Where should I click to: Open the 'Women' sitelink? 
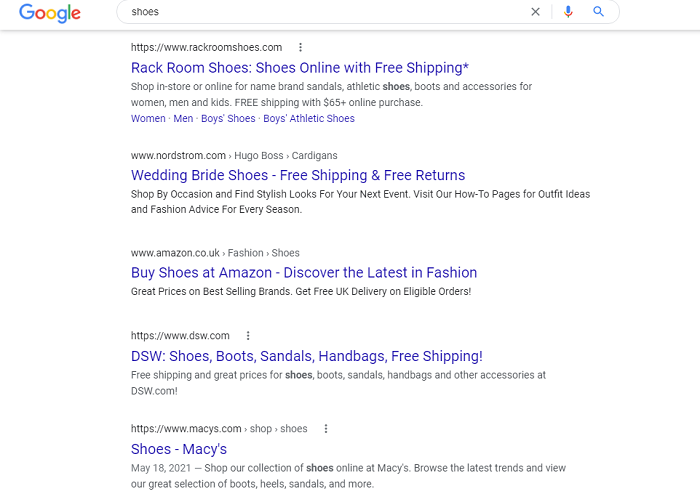click(x=148, y=118)
